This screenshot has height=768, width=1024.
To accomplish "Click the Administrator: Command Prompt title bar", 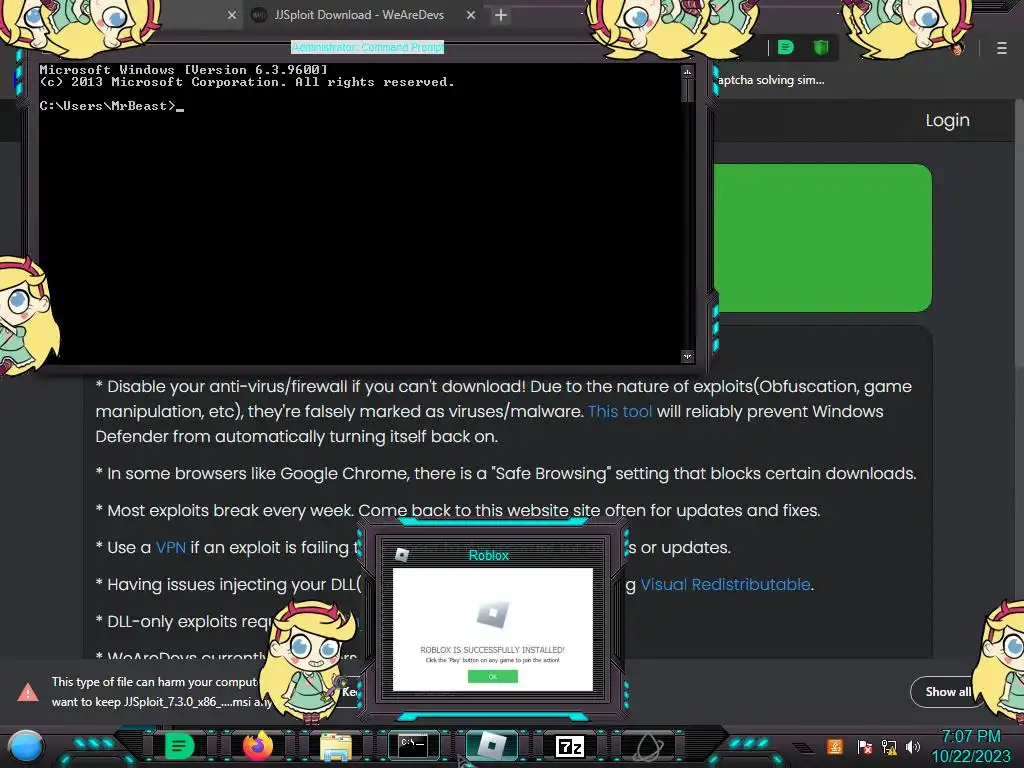I will point(367,47).
